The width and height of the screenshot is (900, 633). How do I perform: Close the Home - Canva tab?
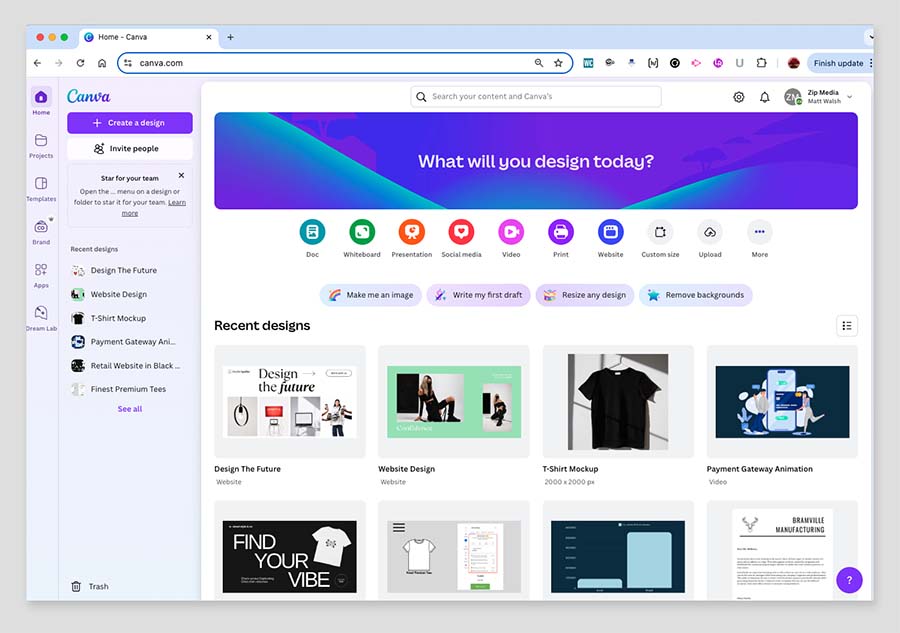[x=208, y=37]
